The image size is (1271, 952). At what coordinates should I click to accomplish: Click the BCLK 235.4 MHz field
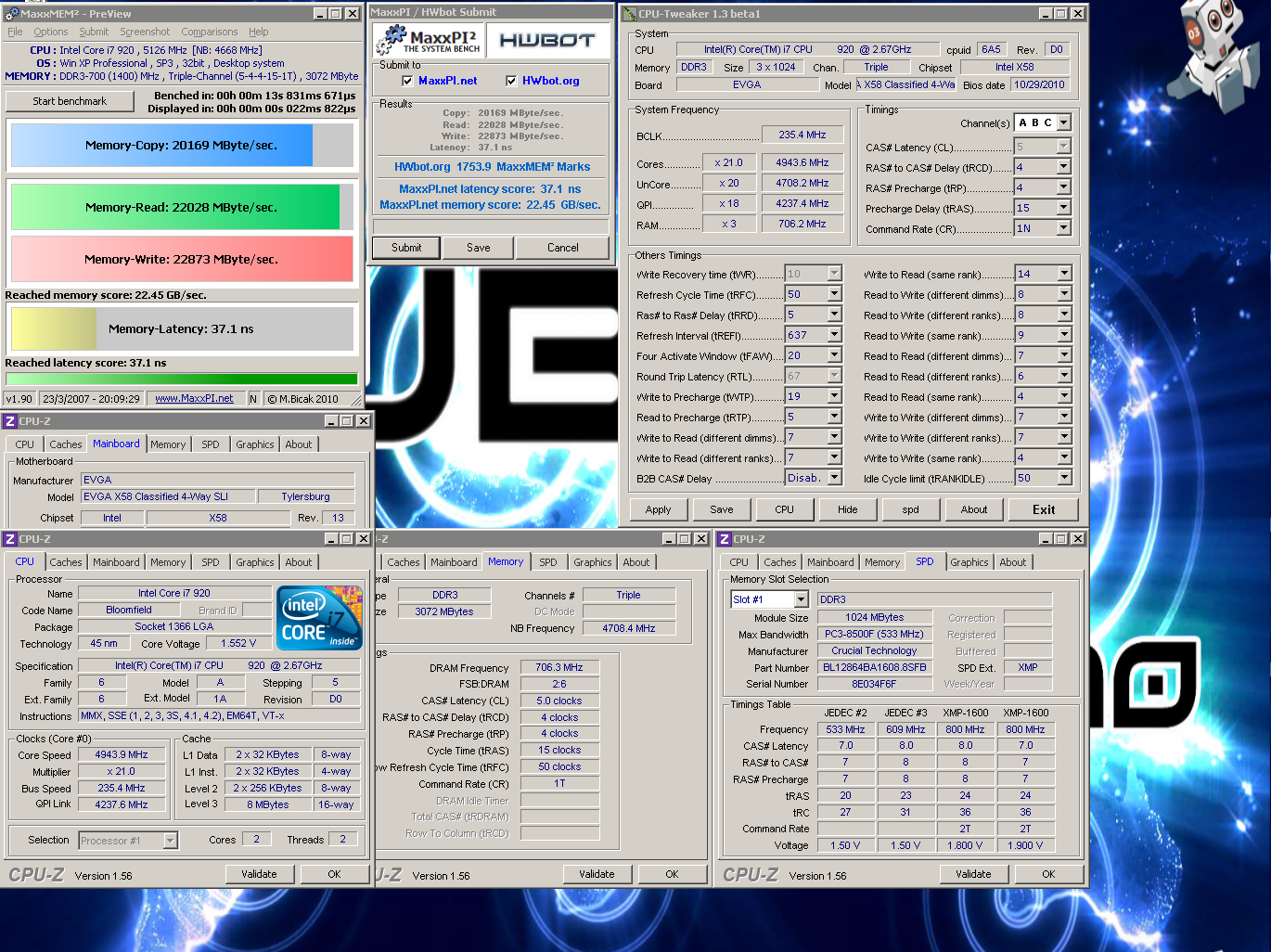point(802,135)
